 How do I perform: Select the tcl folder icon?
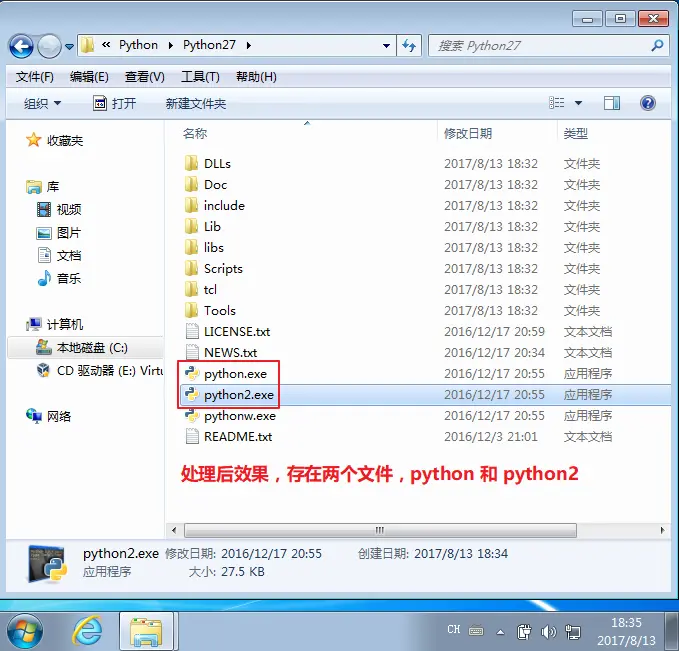191,289
